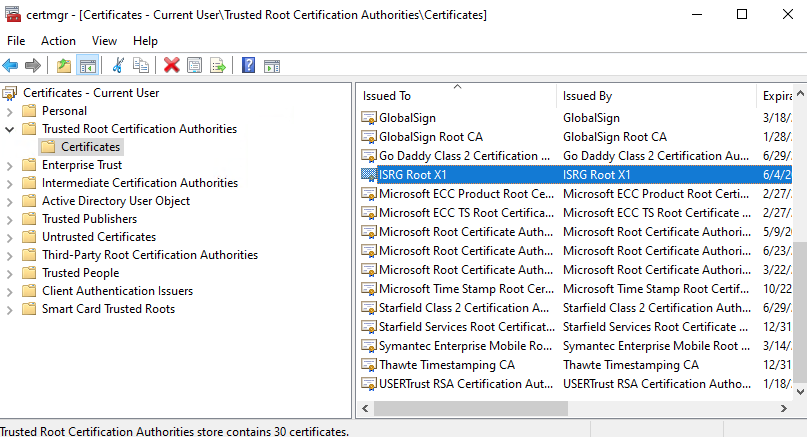Select Active Directory User Object tree item
Screen dimensions: 807x437
click(116, 201)
